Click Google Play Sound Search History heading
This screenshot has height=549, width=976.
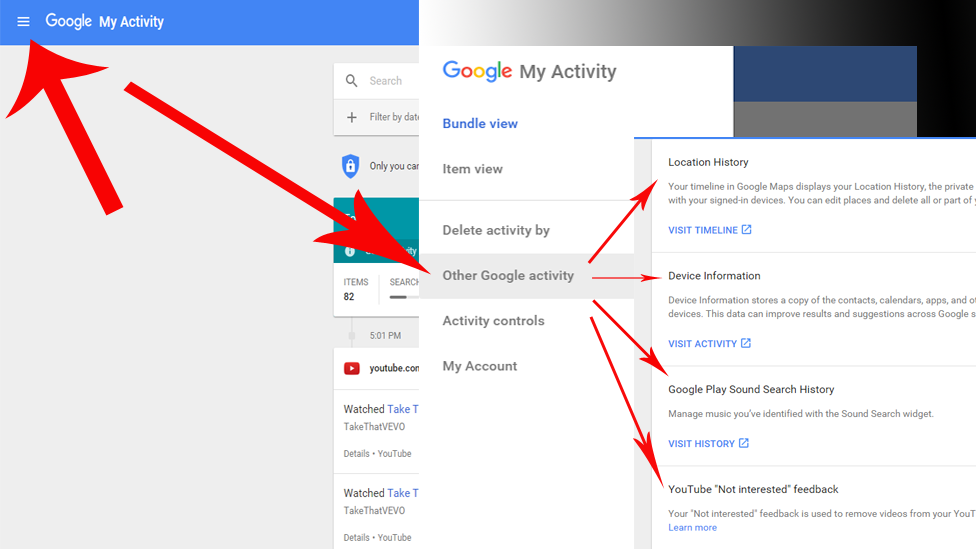[x=751, y=389]
